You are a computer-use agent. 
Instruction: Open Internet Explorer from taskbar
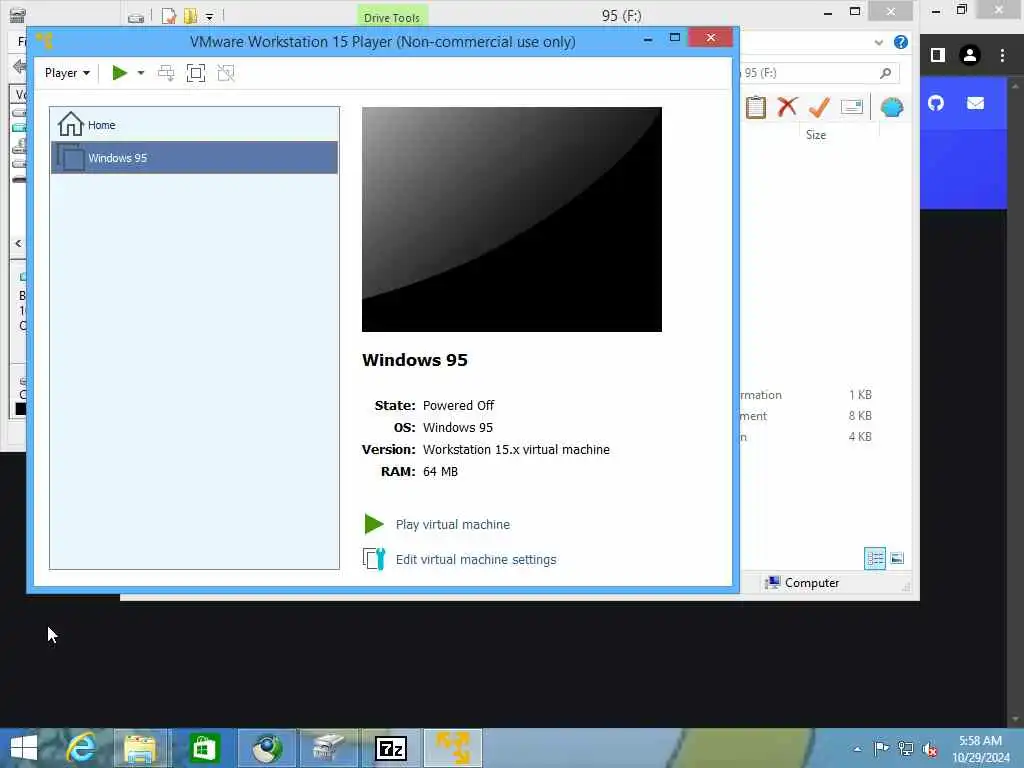[x=81, y=748]
